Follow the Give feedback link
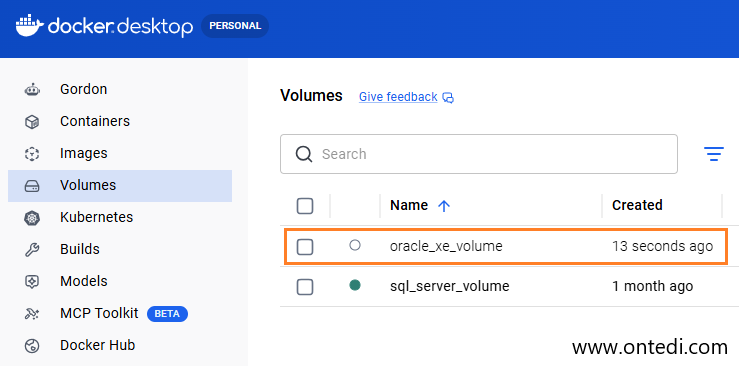 398,97
